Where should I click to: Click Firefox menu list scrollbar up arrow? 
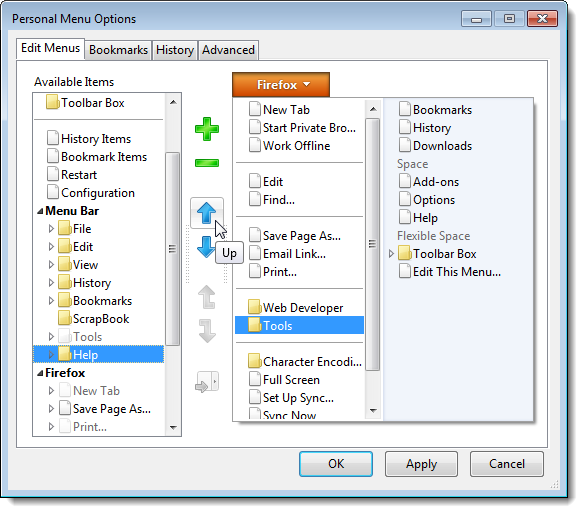click(373, 109)
